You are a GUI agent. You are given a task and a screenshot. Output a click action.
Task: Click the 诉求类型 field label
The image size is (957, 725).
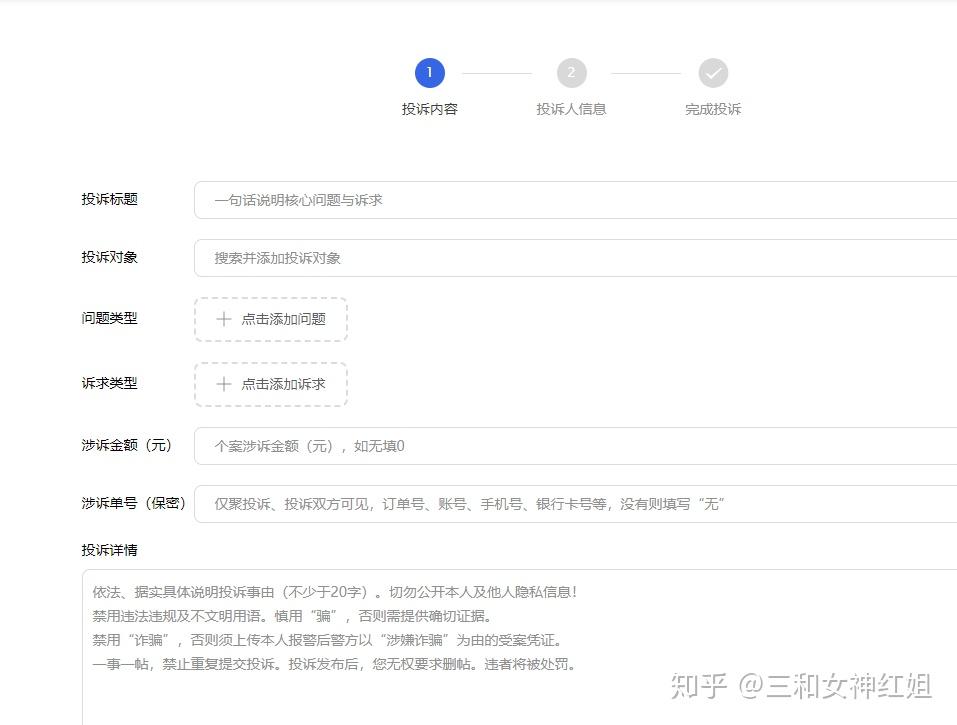tap(110, 383)
